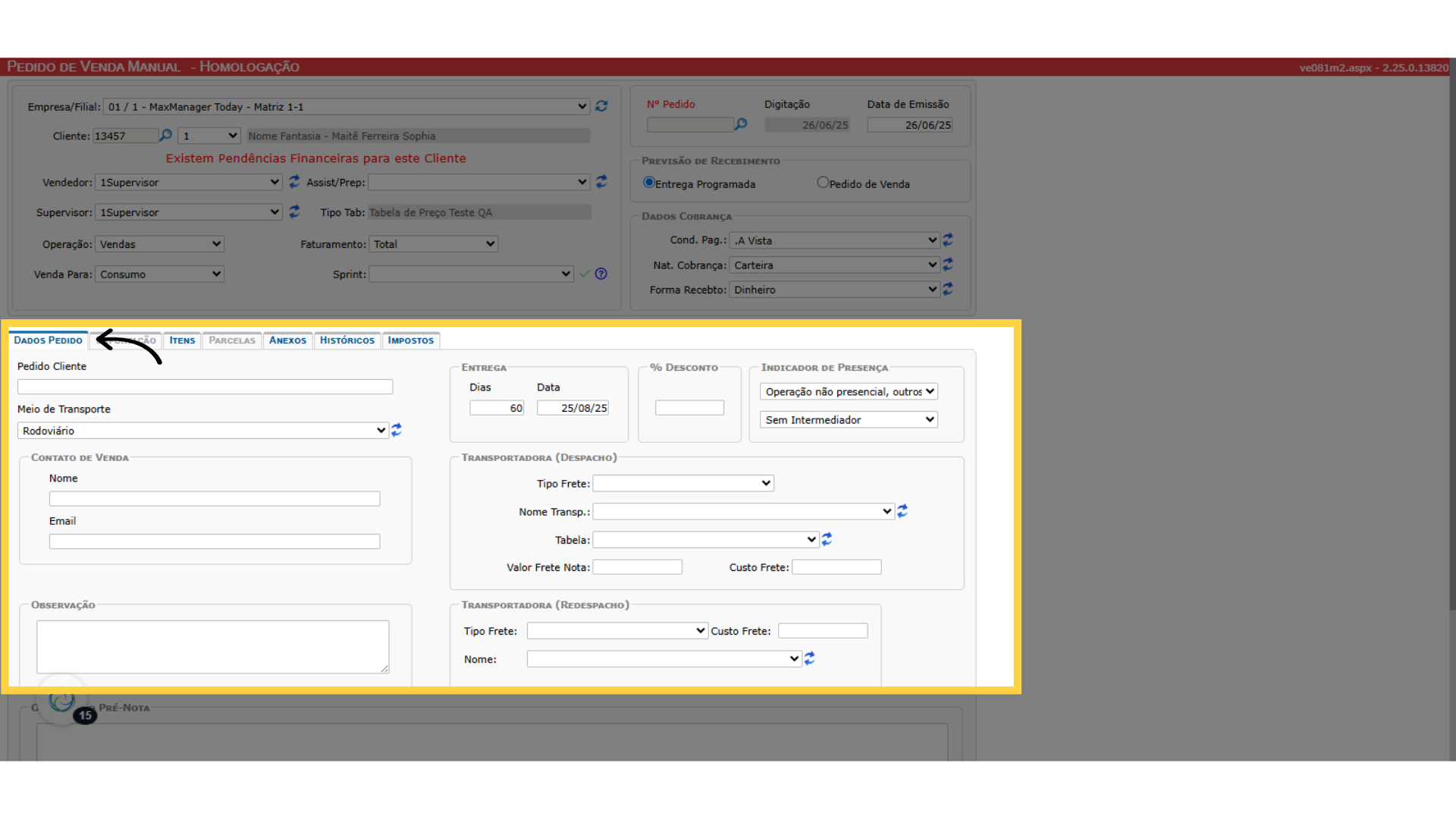
Task: Click the Valor Frete Nota field
Action: (x=637, y=567)
